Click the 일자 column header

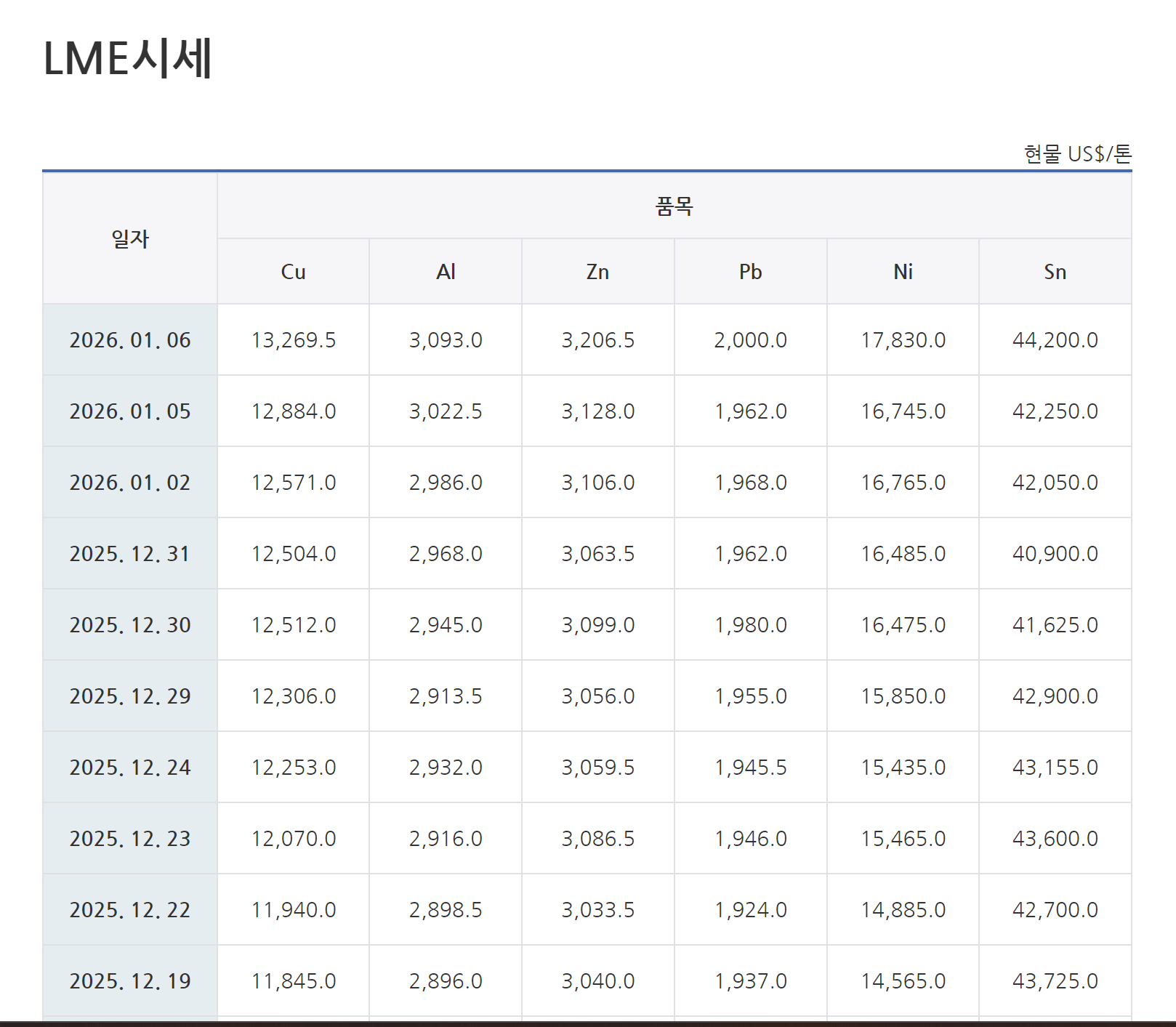[130, 238]
